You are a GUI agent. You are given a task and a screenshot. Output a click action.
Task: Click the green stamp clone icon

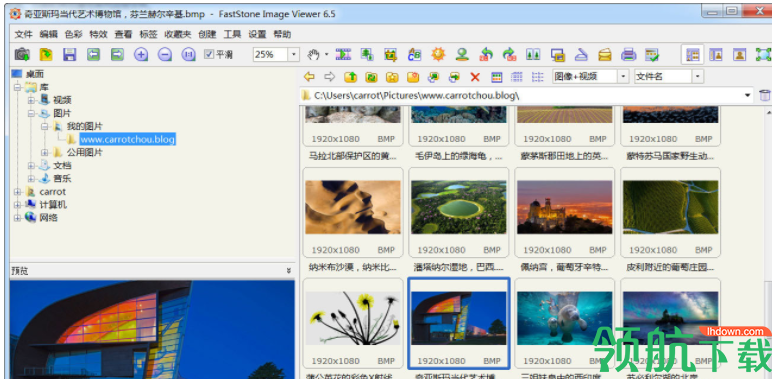(461, 54)
